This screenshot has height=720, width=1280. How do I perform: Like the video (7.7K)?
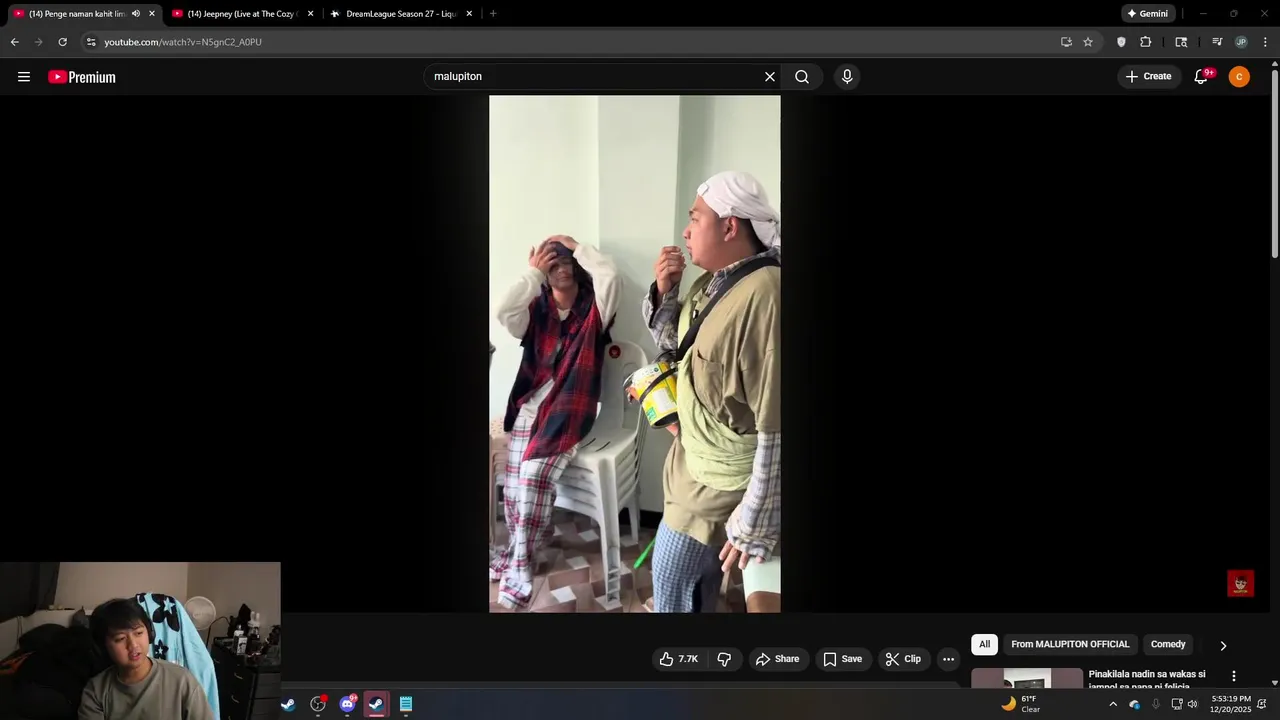(679, 659)
